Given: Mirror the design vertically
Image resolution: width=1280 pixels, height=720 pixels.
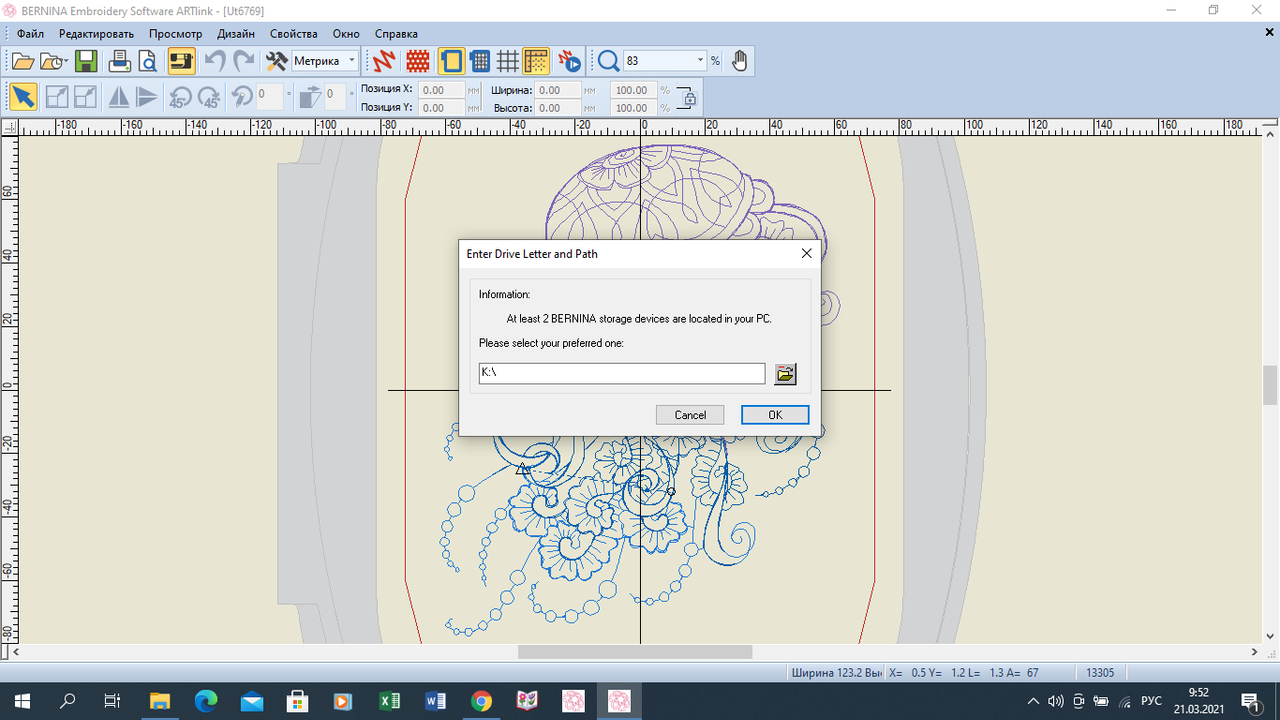Looking at the screenshot, I should [148, 97].
